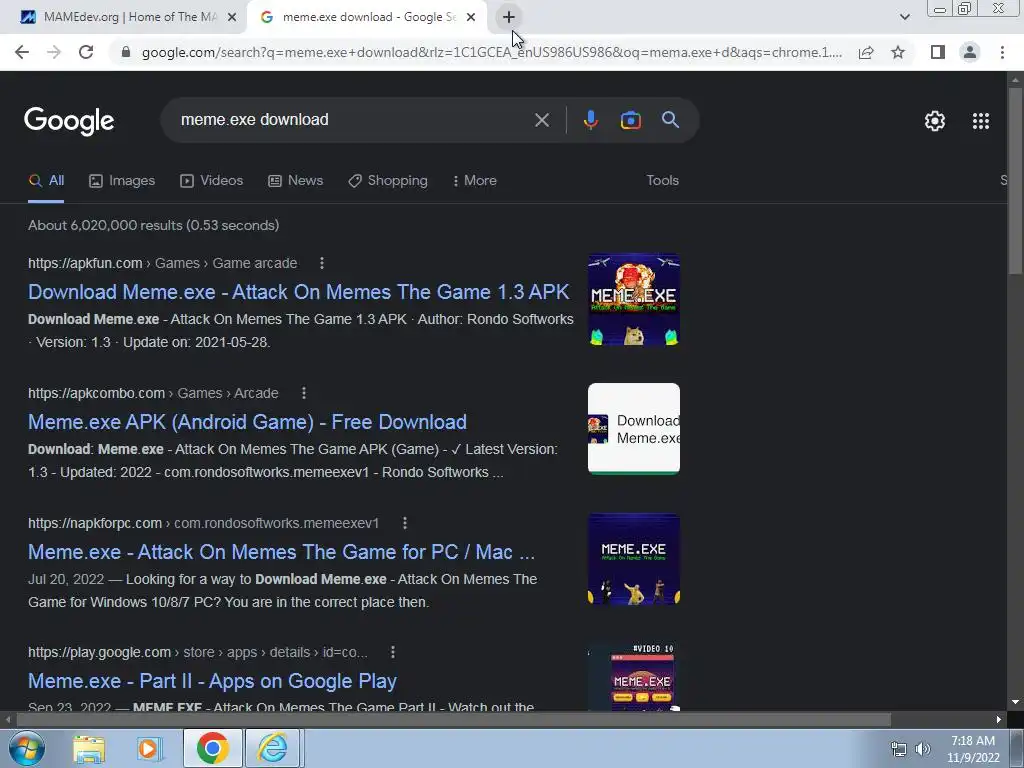Open the Chrome profile avatar
This screenshot has width=1024, height=768.
click(x=970, y=52)
